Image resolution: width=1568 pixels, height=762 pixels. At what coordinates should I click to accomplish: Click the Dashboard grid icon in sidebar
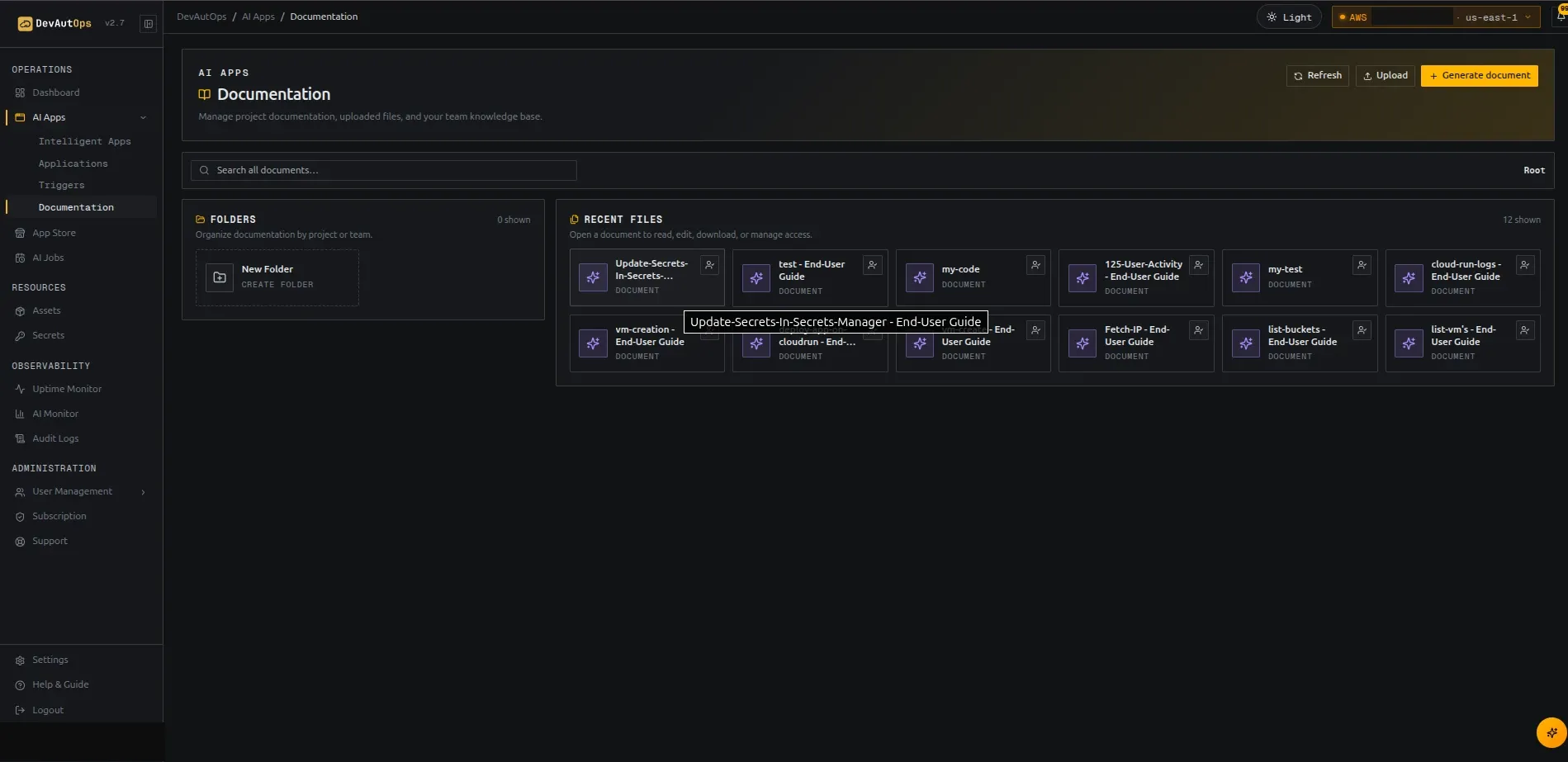click(x=20, y=93)
